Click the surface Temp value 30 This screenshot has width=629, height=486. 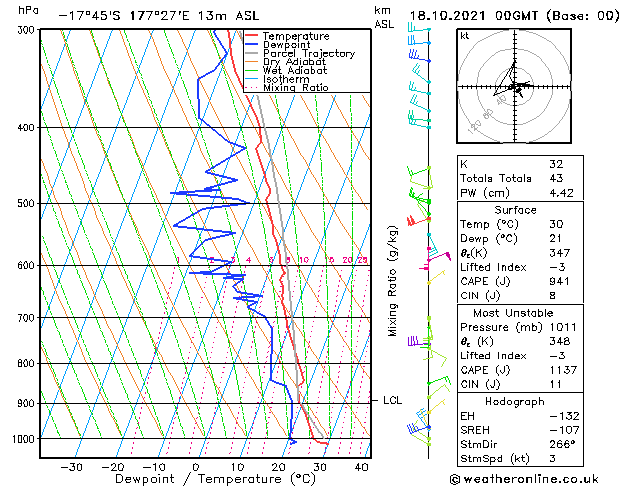pyautogui.click(x=556, y=224)
